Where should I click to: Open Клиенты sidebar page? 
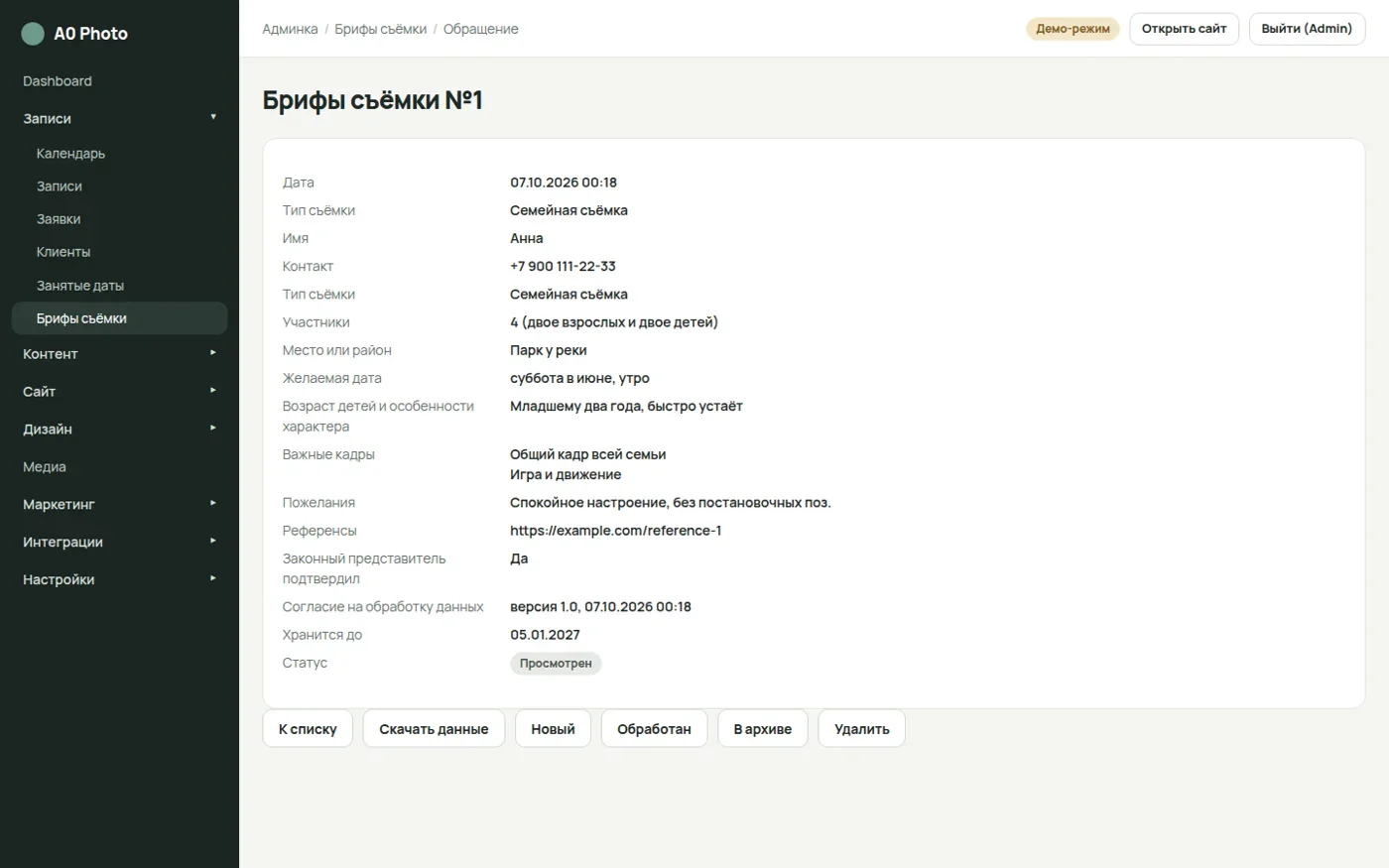pyautogui.click(x=63, y=252)
